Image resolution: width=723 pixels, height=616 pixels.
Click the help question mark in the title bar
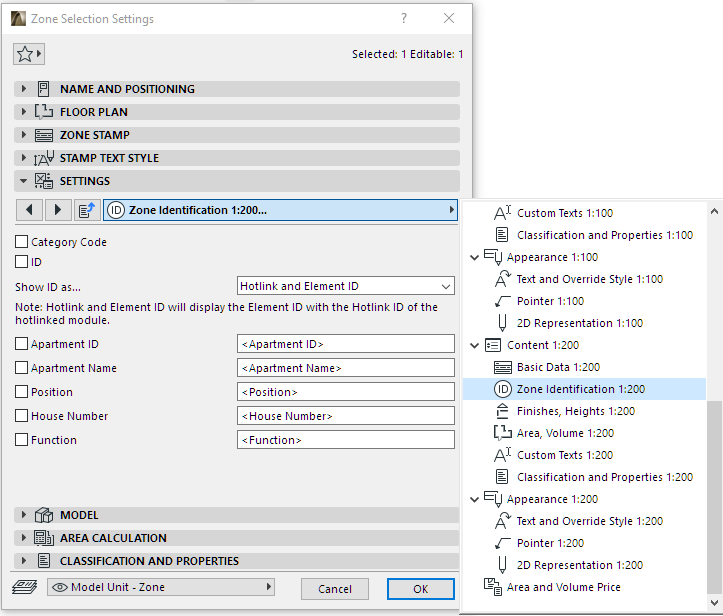[404, 18]
